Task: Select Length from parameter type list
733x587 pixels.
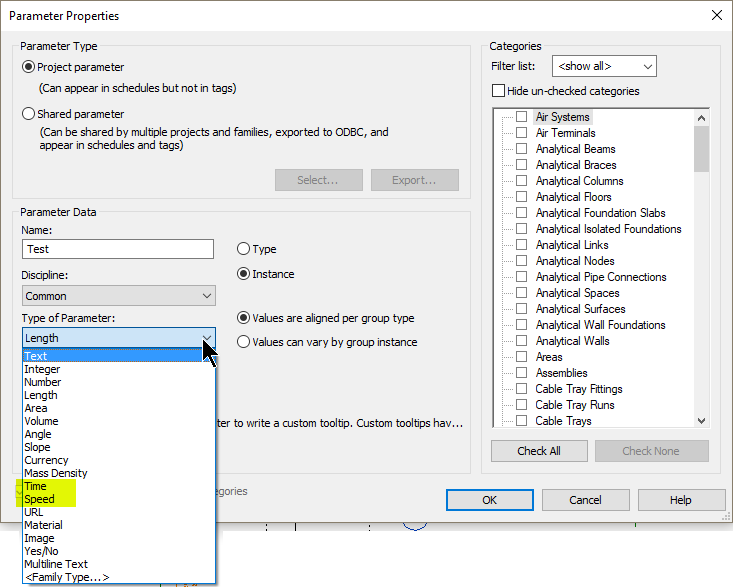Action: tap(119, 395)
